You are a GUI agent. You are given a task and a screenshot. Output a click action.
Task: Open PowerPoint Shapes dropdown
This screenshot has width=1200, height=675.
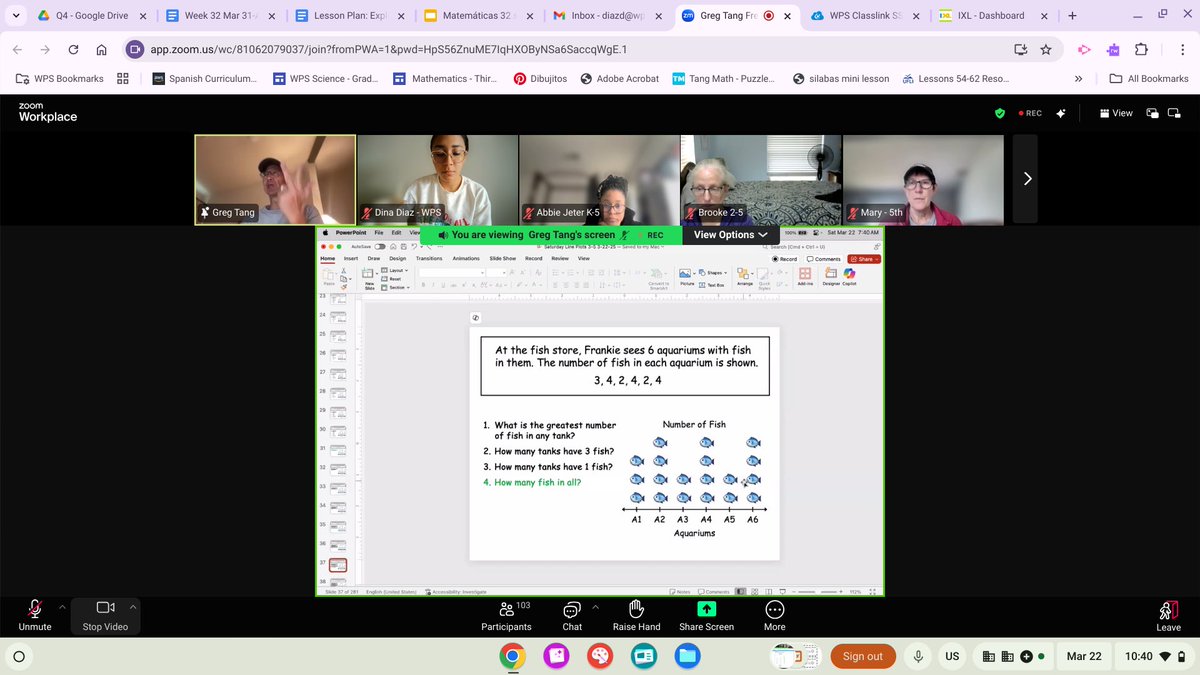715,272
